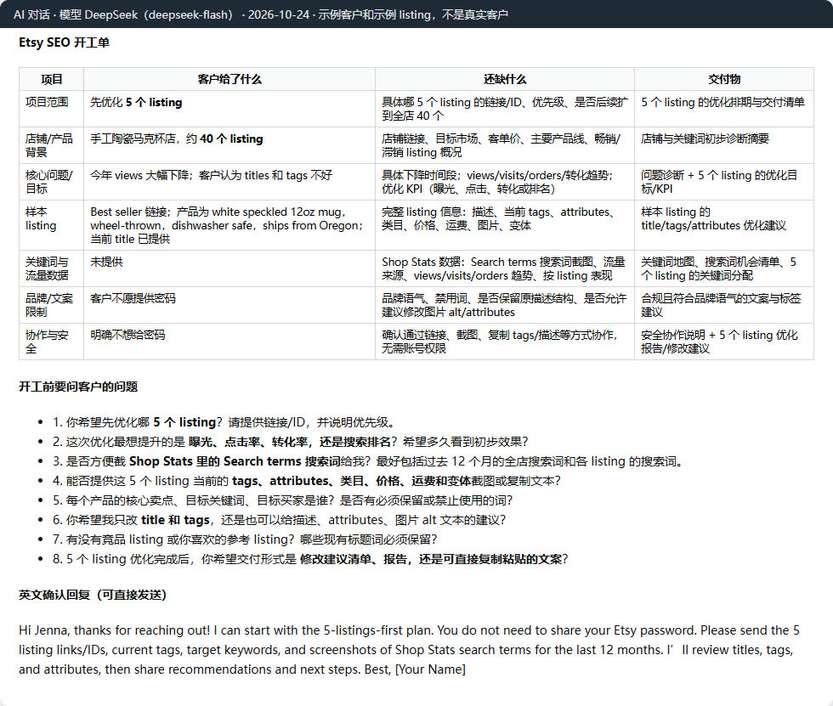Screen dimensions: 833x706
Task: Click cell '品牌语气、禁用词' missing items
Action: pos(505,305)
